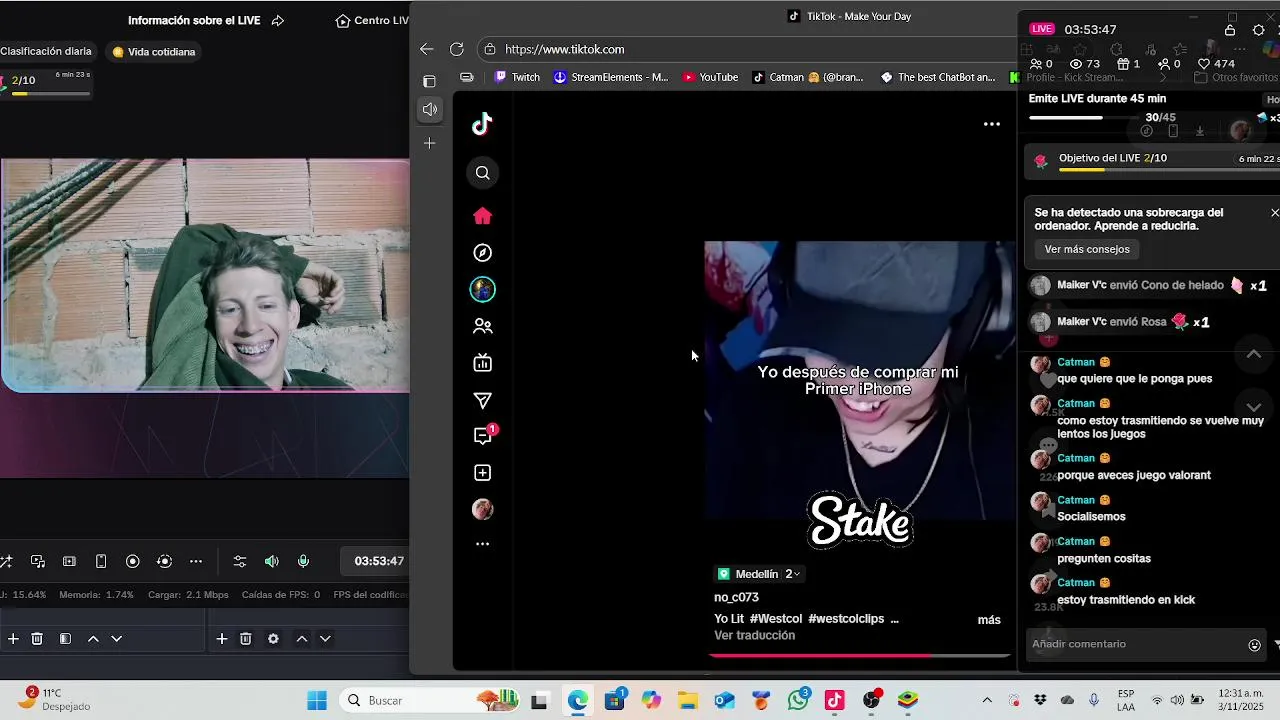Delete selected scene in Live Studio
This screenshot has width=1280, height=720.
pyautogui.click(x=37, y=638)
